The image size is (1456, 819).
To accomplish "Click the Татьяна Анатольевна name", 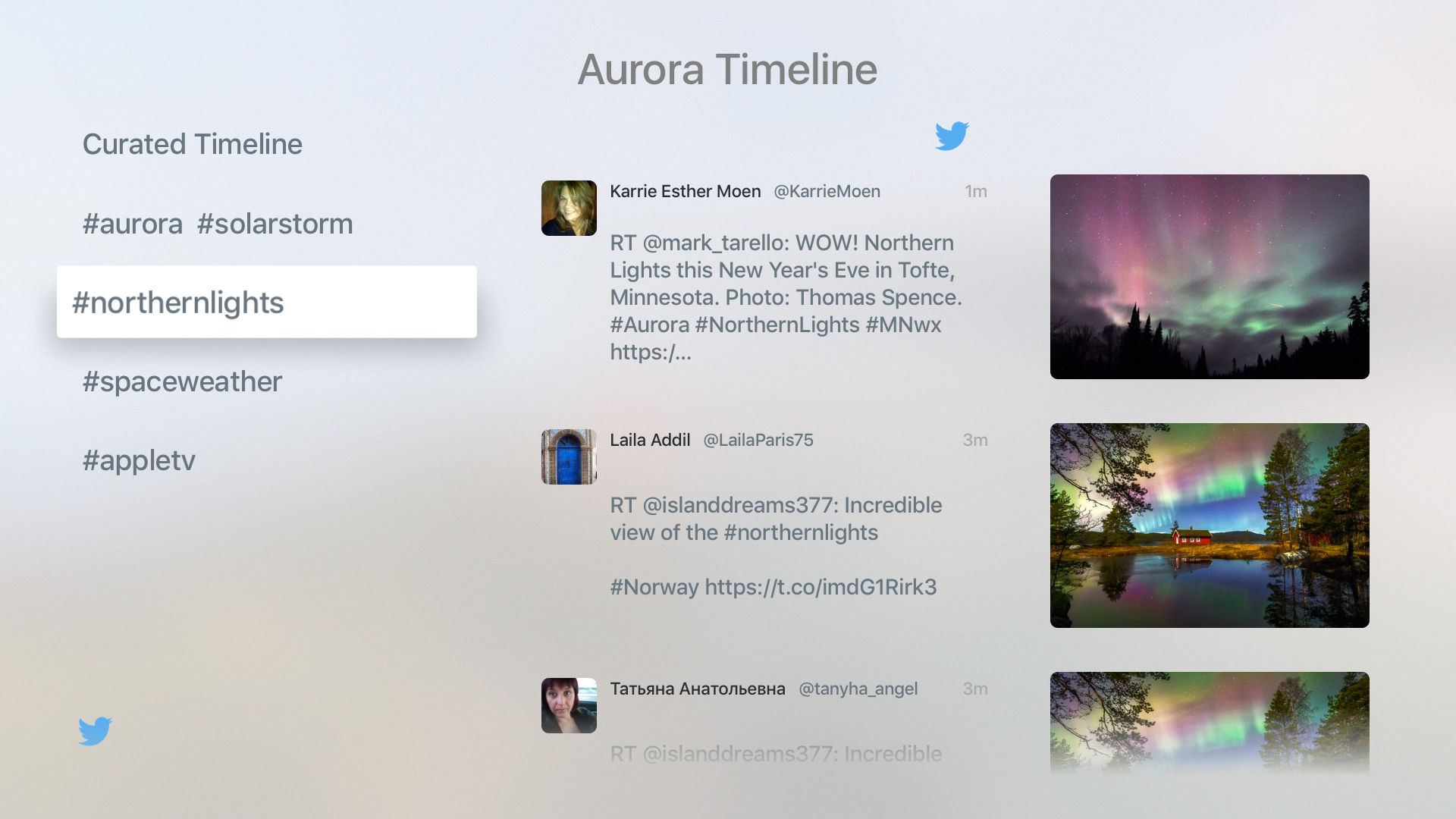I will coord(698,689).
